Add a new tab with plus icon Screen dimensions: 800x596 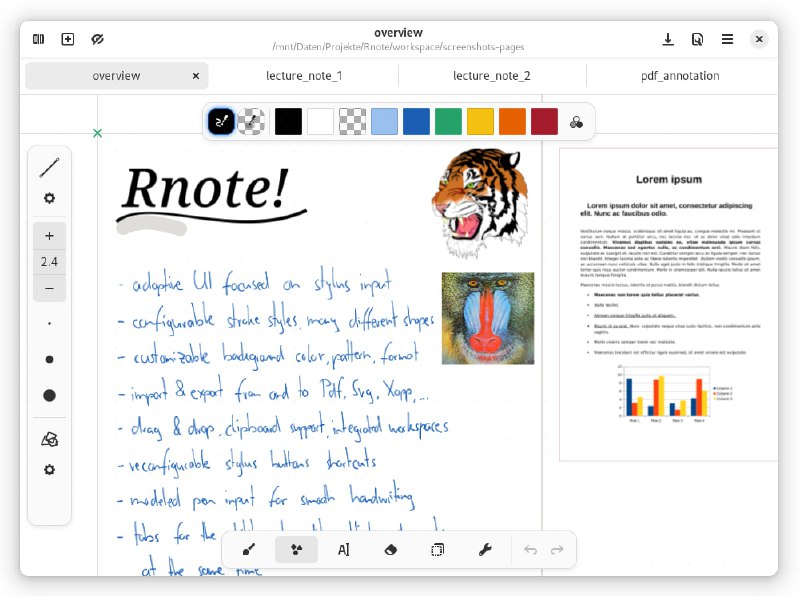68,39
